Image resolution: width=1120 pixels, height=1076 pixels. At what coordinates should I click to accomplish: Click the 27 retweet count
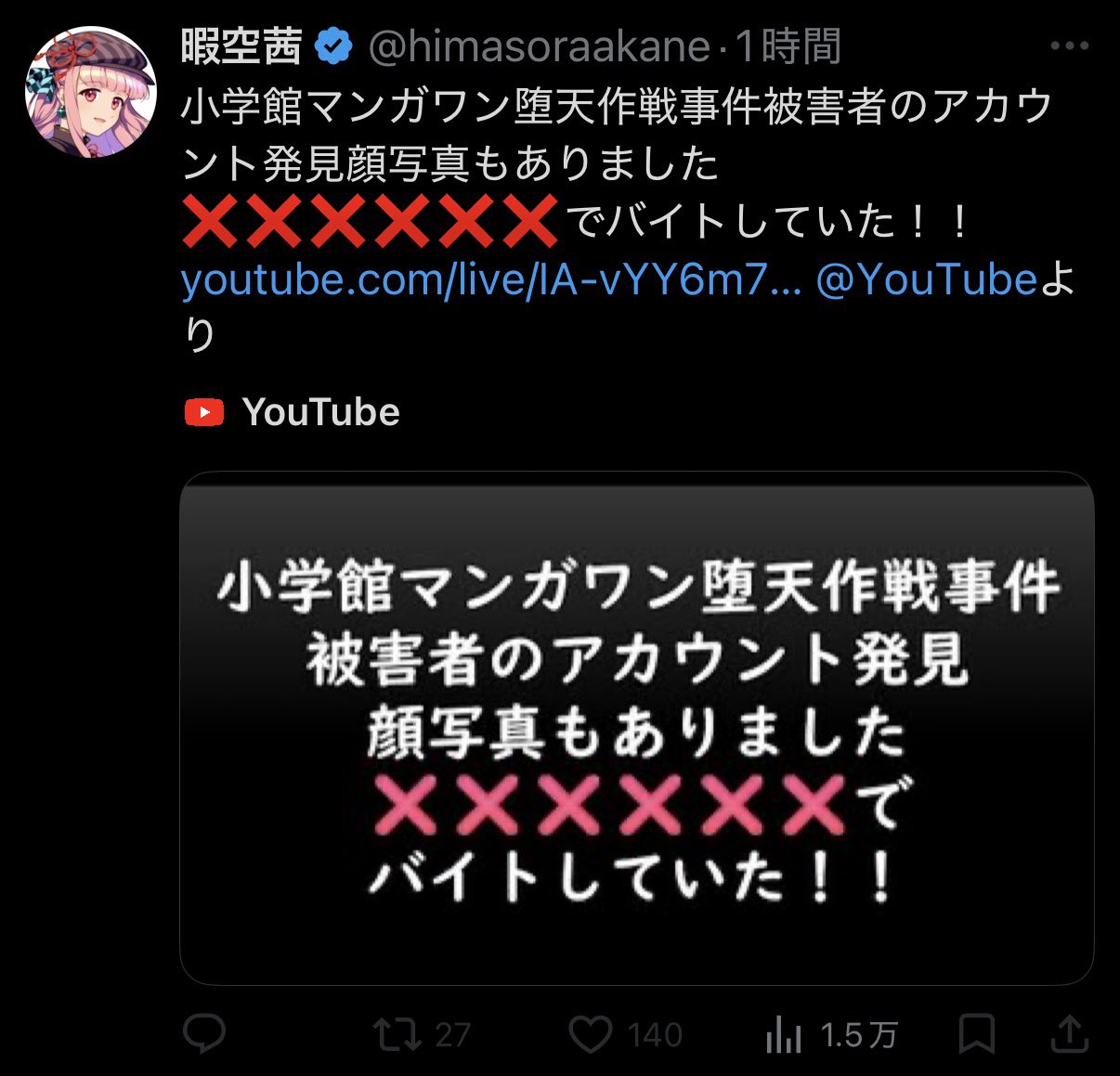click(452, 1035)
